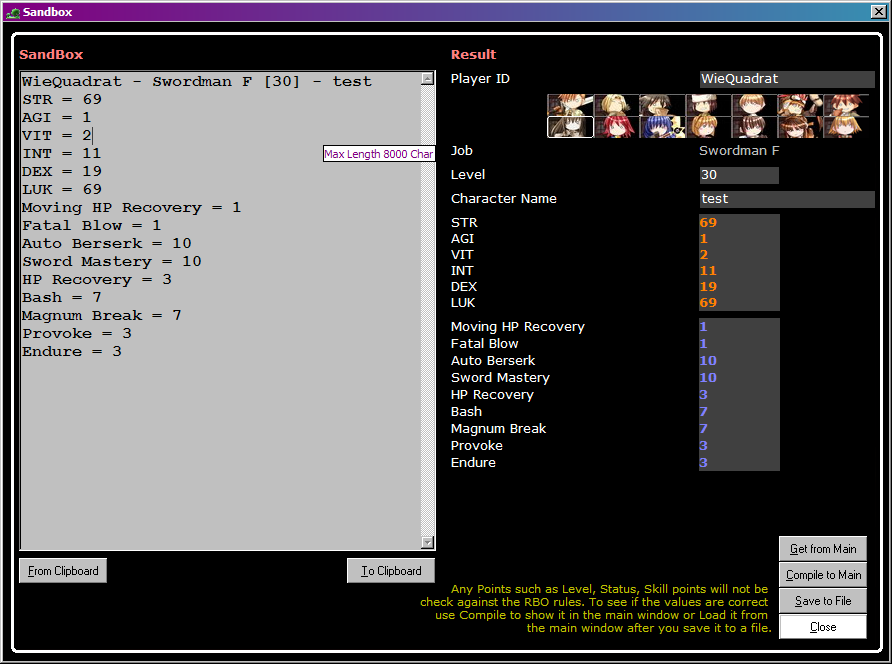
Task: Click the line 'Sword Mastery = 10'
Action: (112, 262)
